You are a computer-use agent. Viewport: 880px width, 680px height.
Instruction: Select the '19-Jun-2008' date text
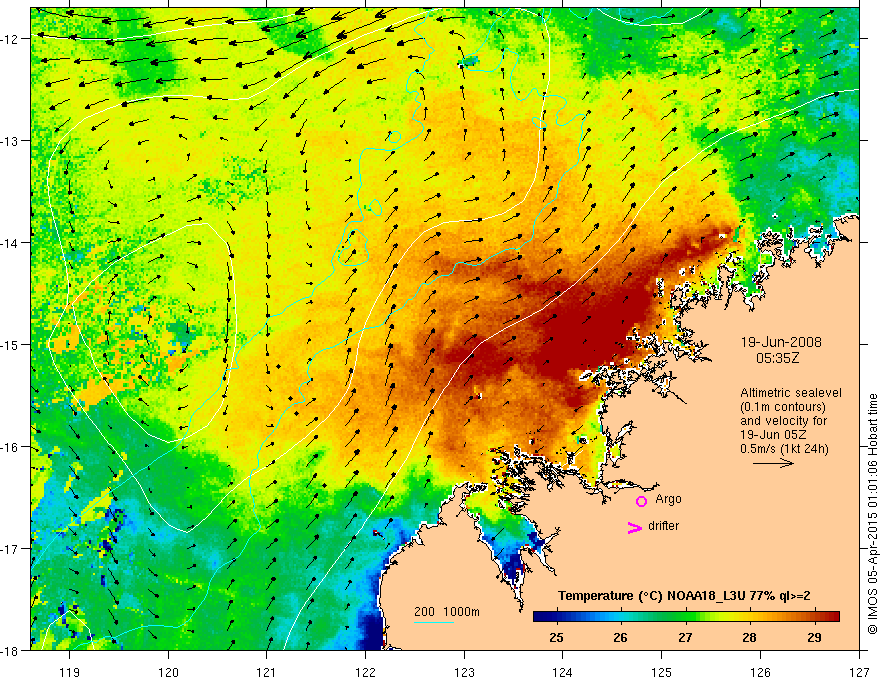tap(781, 342)
